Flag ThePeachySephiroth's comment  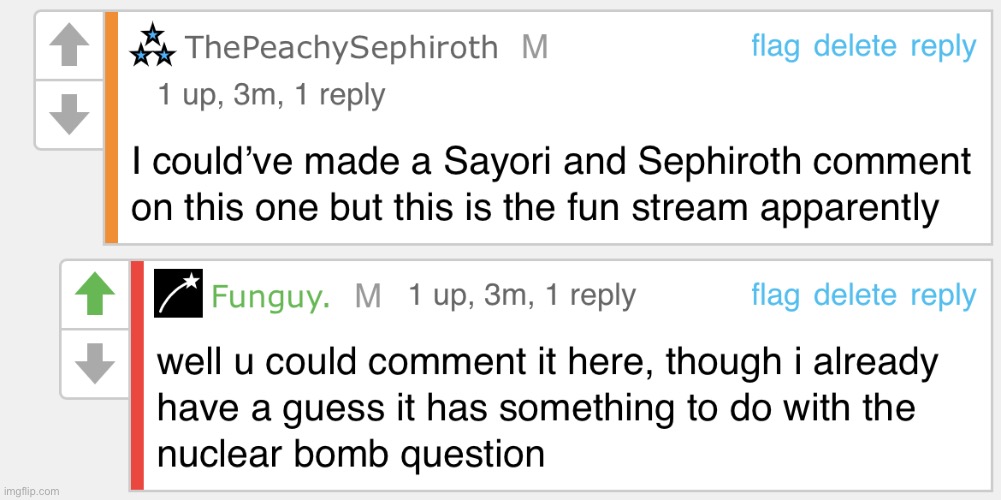[776, 46]
